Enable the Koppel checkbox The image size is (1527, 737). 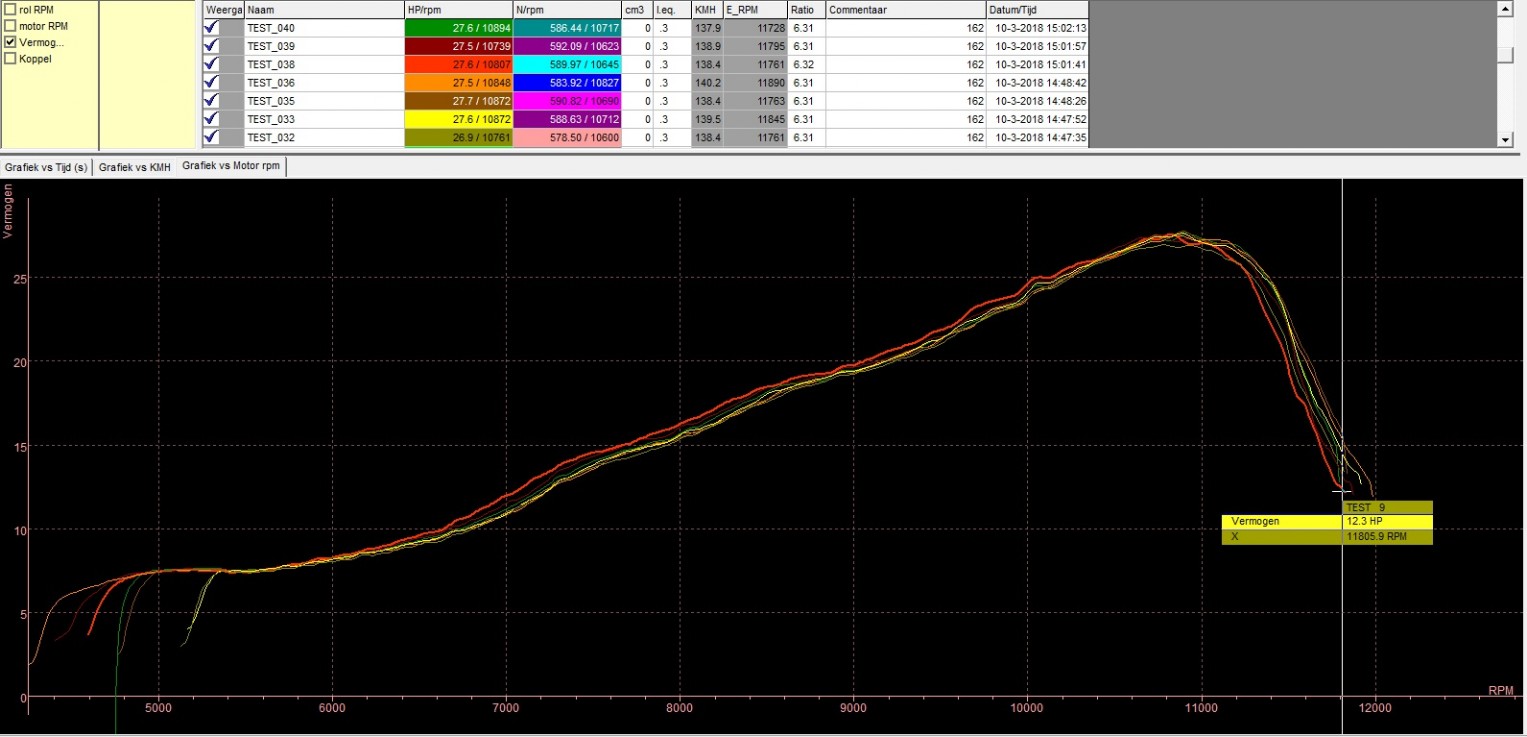pyautogui.click(x=10, y=59)
